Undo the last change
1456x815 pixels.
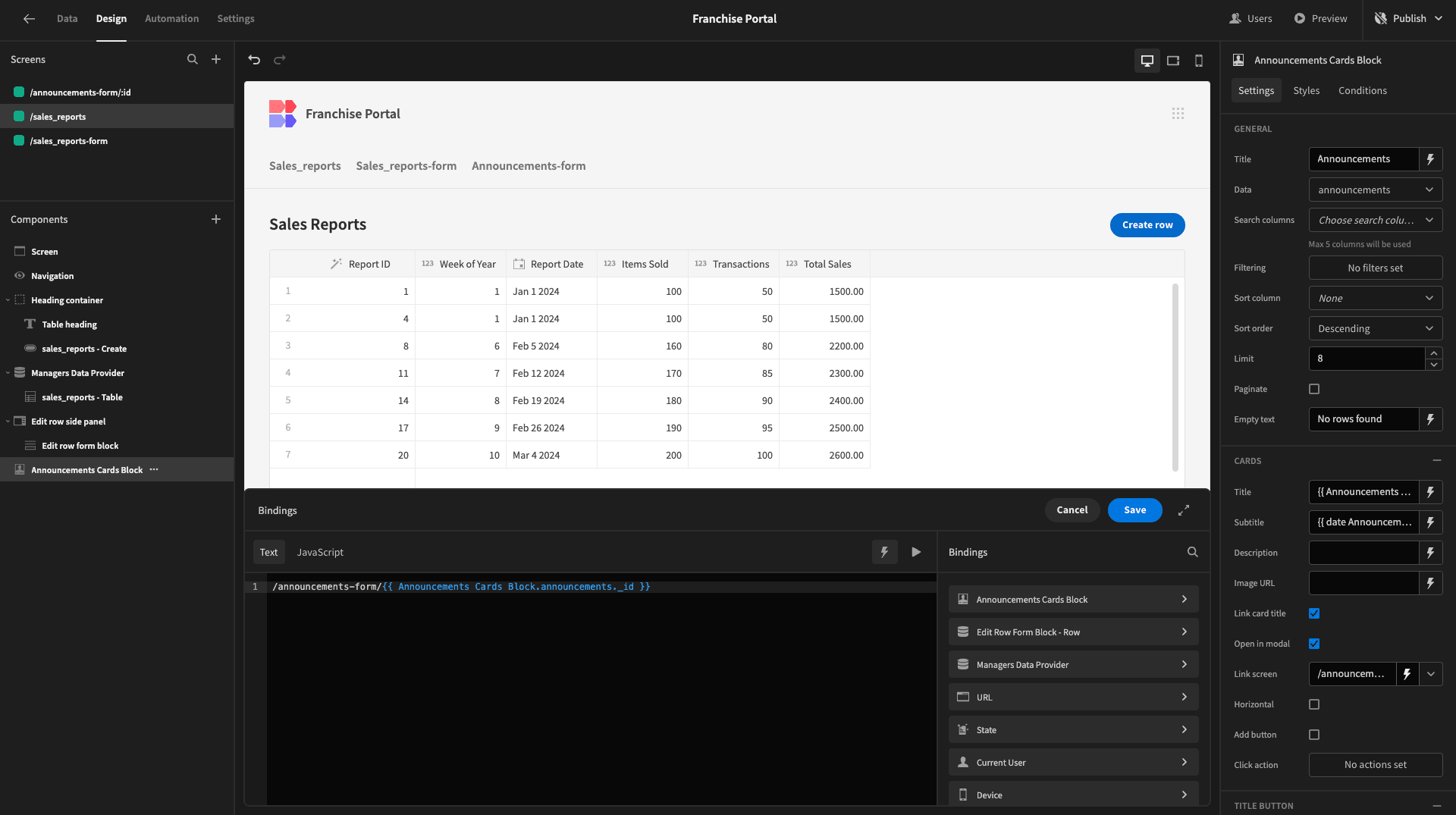pos(254,60)
